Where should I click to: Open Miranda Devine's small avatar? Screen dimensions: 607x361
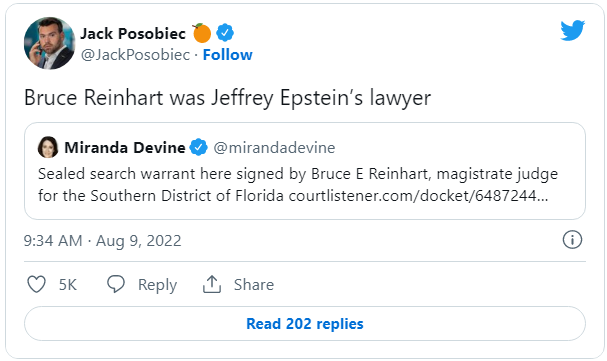48,147
